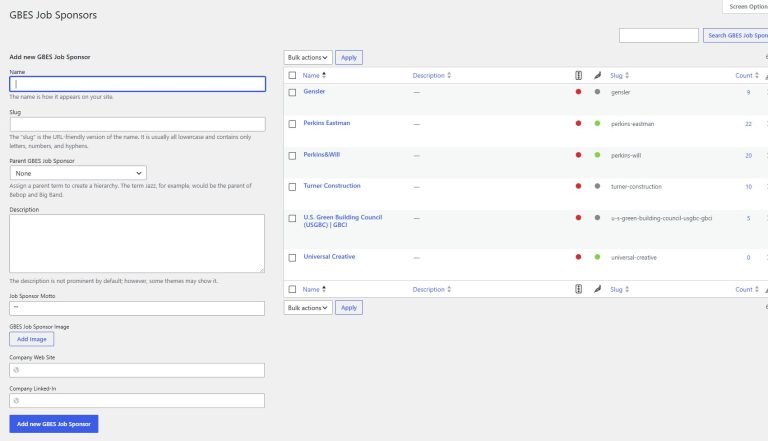Click the red SEO dot in U.S. Green Building Council row

click(x=578, y=218)
